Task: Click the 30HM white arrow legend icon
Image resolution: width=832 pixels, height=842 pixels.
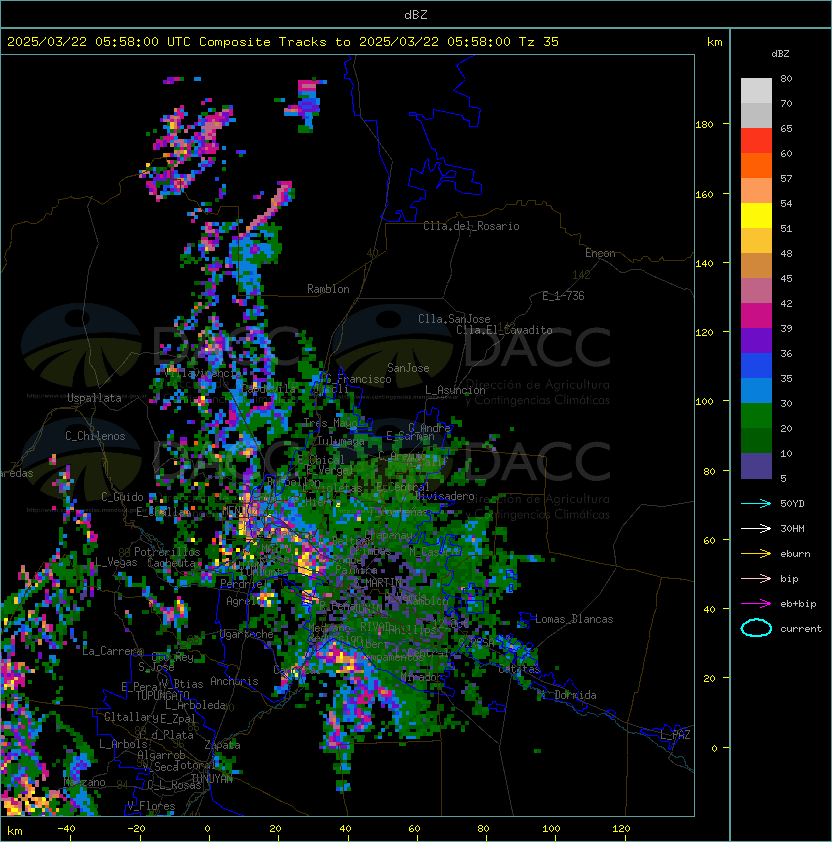Action: tap(756, 528)
